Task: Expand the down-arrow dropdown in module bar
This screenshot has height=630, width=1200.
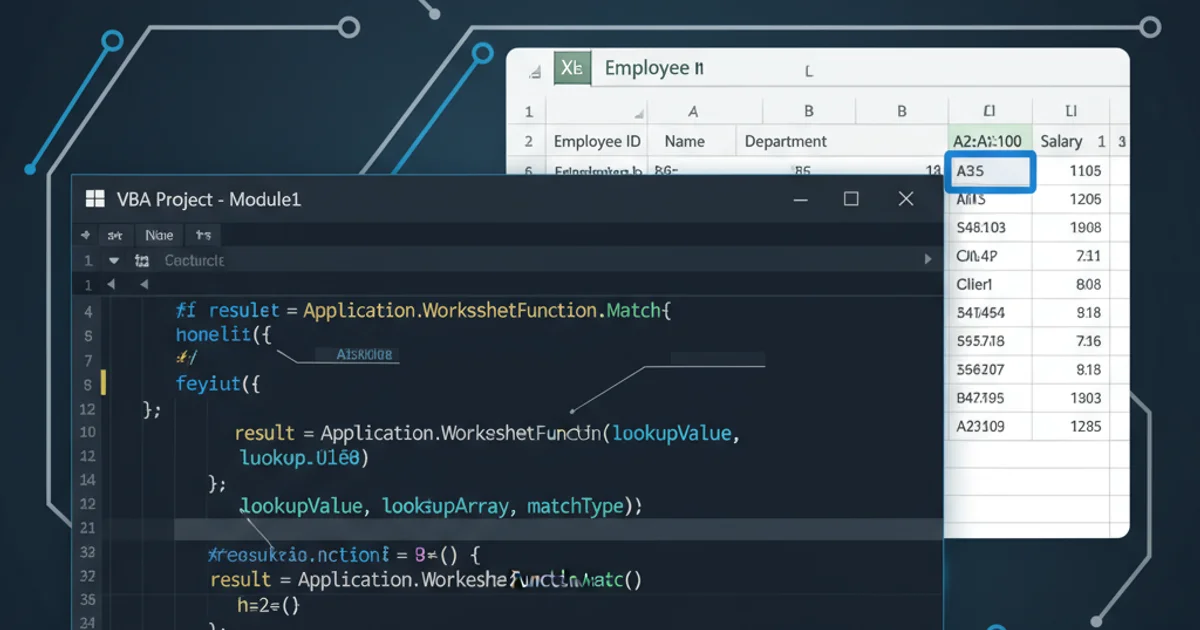Action: 114,260
